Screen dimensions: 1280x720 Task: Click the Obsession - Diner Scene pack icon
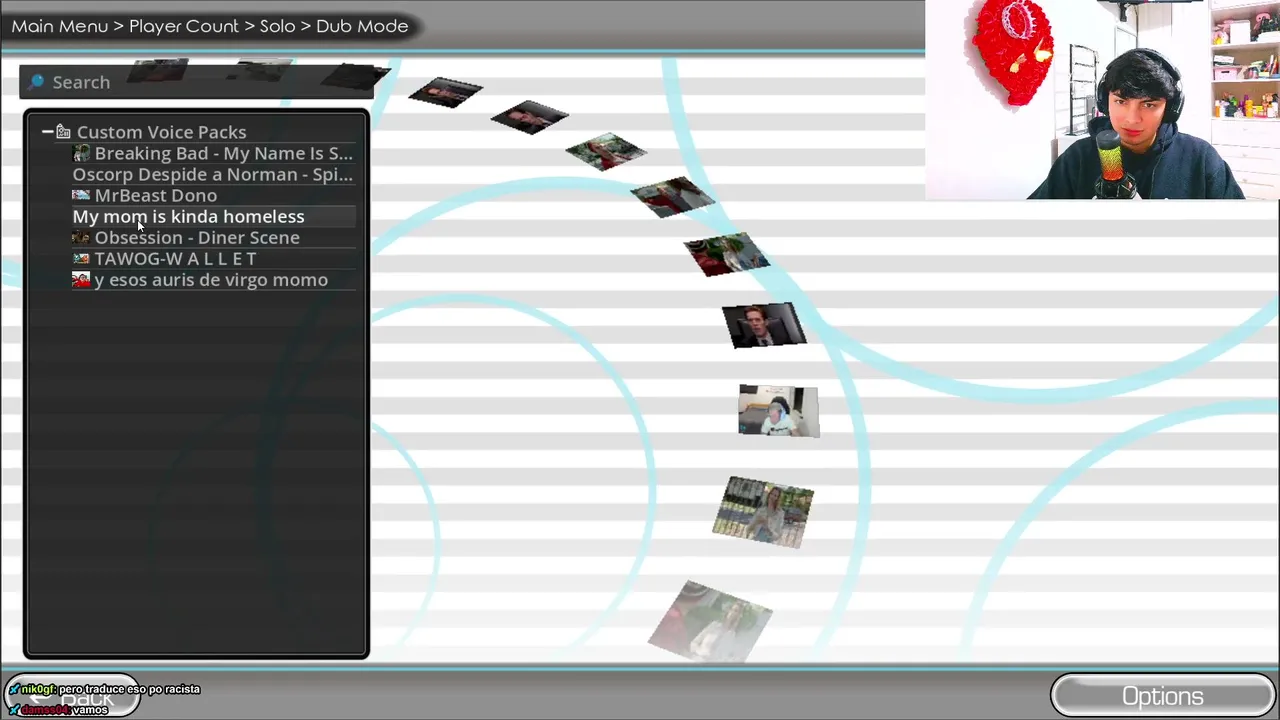(81, 237)
